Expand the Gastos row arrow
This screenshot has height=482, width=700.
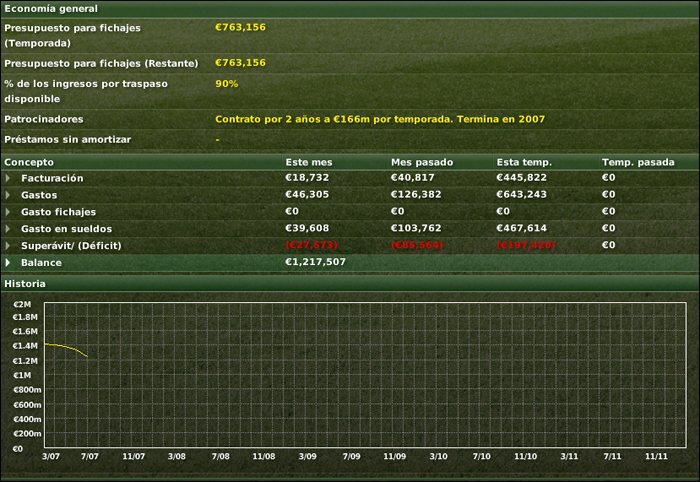pos(8,195)
